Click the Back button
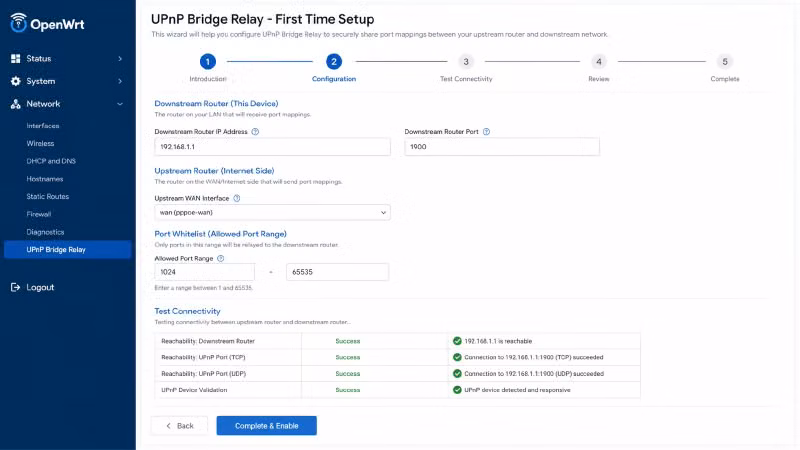 (179, 426)
